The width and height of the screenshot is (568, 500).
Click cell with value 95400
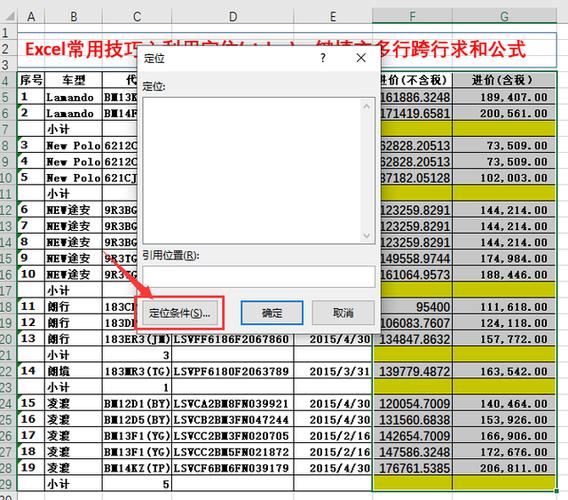(x=414, y=307)
